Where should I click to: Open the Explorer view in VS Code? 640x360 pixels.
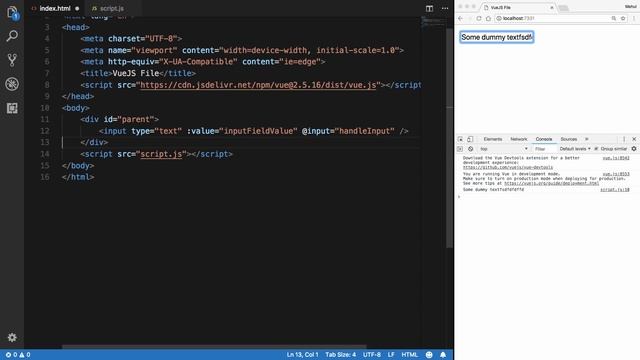(12, 12)
